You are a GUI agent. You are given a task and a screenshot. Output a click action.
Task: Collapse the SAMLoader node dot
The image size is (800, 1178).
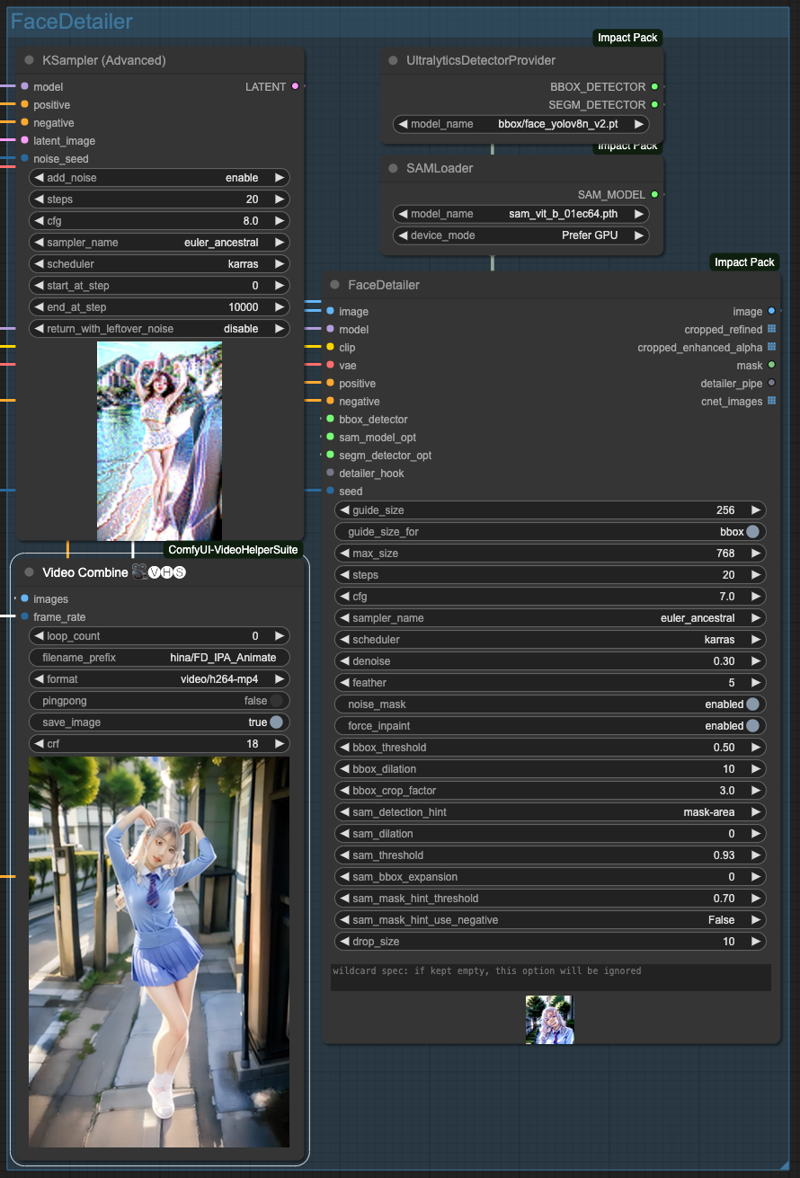pyautogui.click(x=393, y=168)
